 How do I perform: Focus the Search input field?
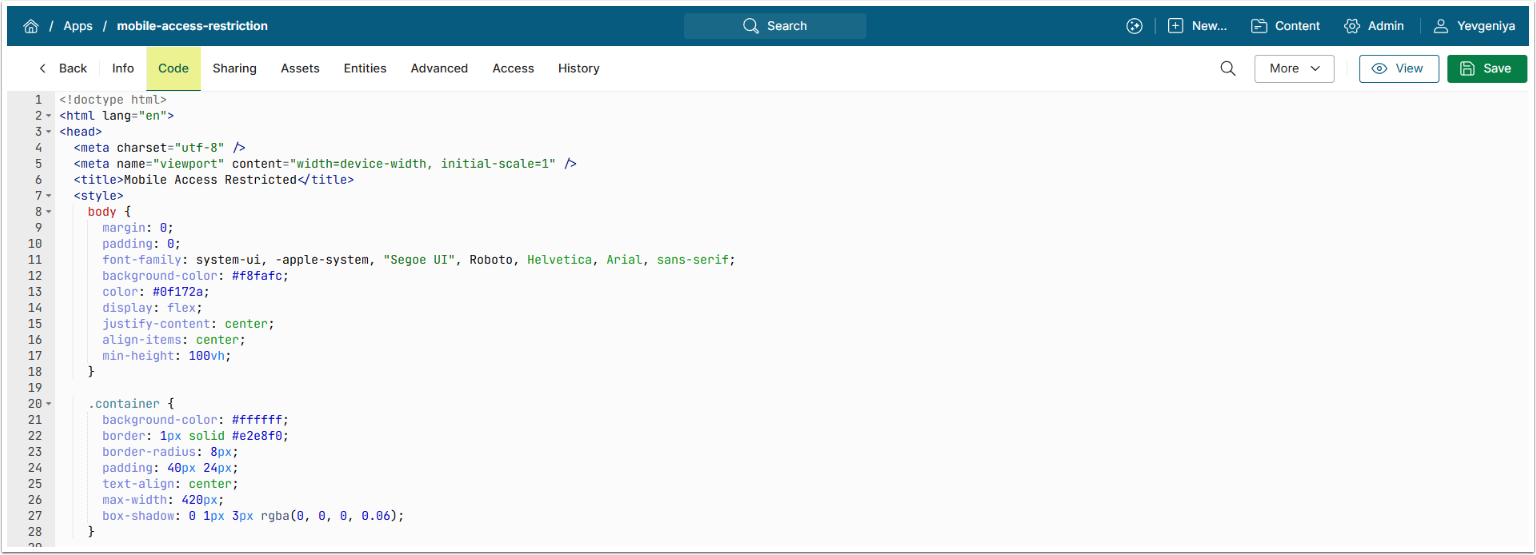775,26
